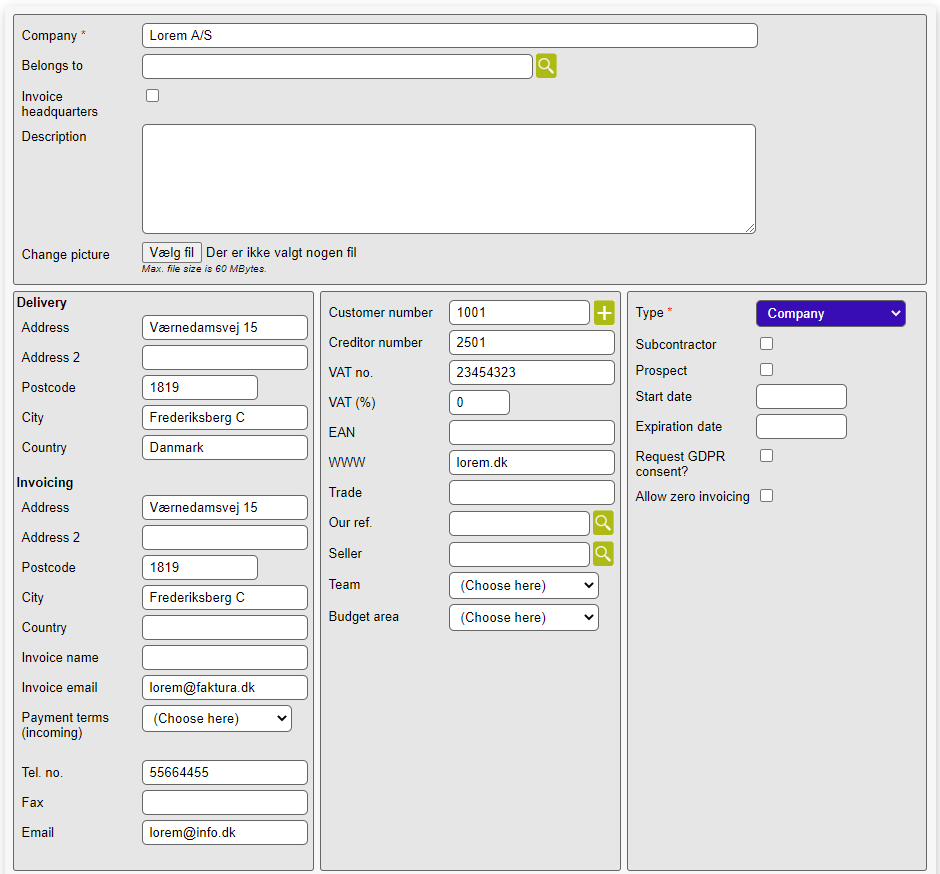The width and height of the screenshot is (940, 874).
Task: Open the Budget area dropdown
Action: (x=523, y=618)
